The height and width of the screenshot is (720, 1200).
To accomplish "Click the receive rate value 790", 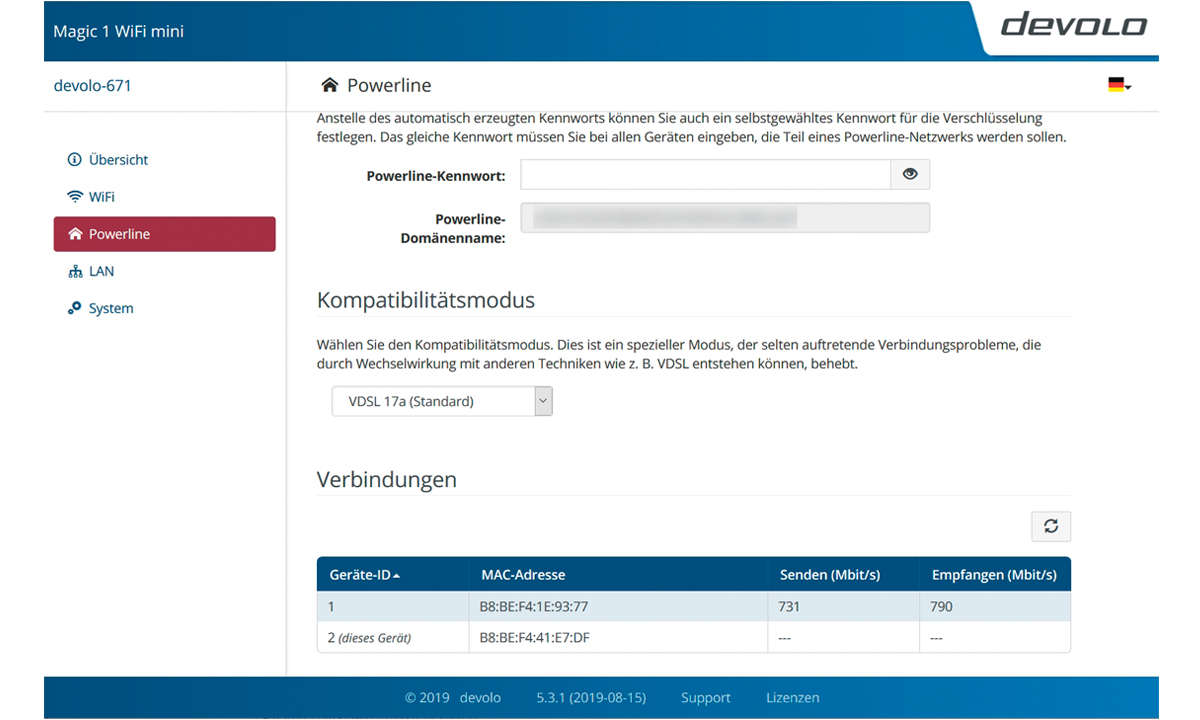I will click(942, 606).
